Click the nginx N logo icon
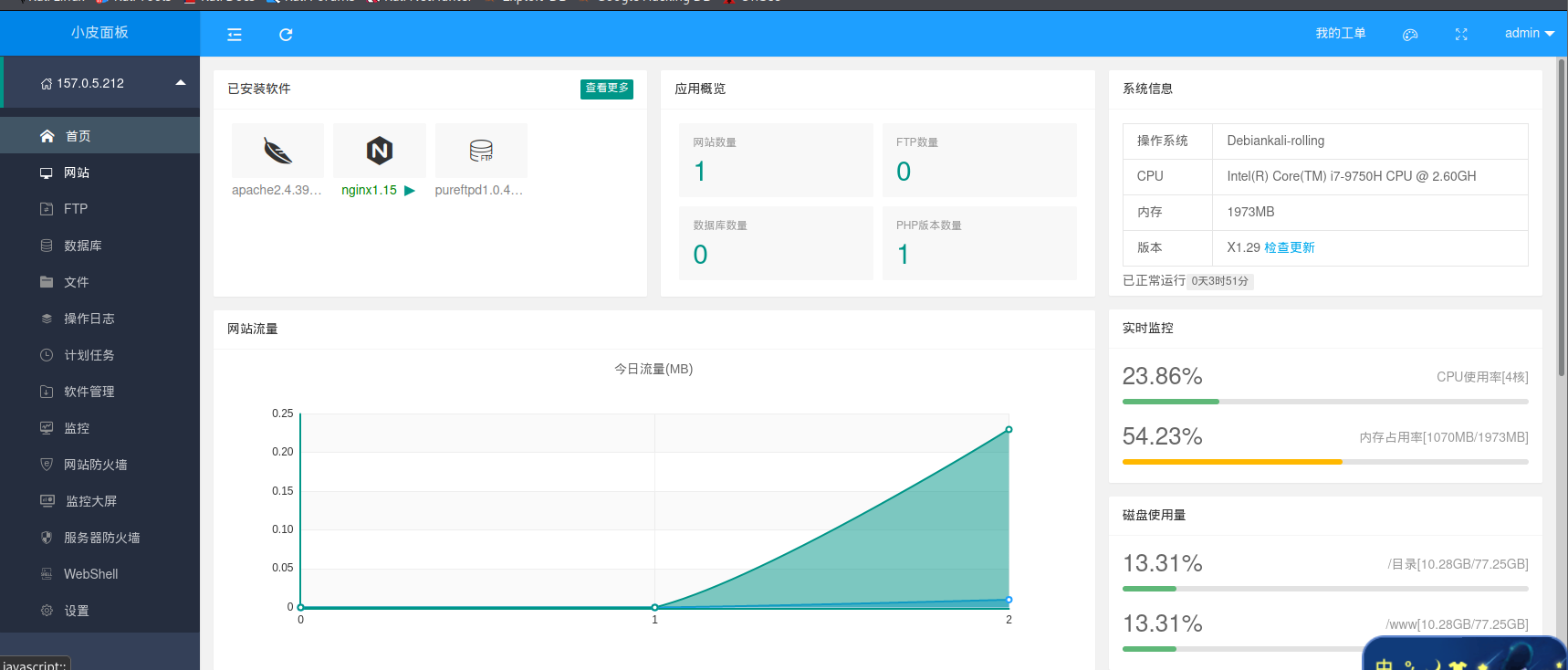This screenshot has width=1568, height=670. (x=380, y=151)
